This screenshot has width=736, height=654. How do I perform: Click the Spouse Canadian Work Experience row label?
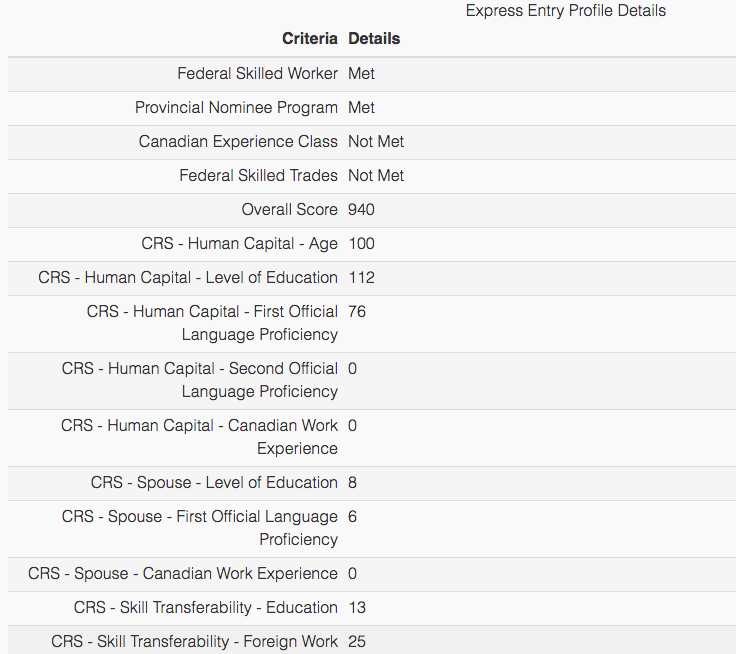[183, 574]
